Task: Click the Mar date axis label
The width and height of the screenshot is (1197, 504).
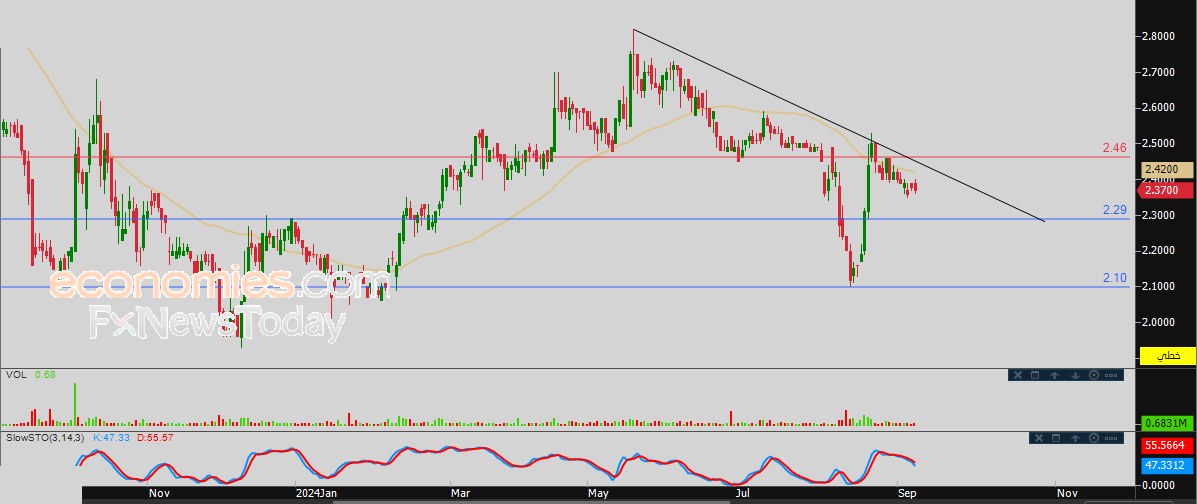Action: tap(461, 493)
